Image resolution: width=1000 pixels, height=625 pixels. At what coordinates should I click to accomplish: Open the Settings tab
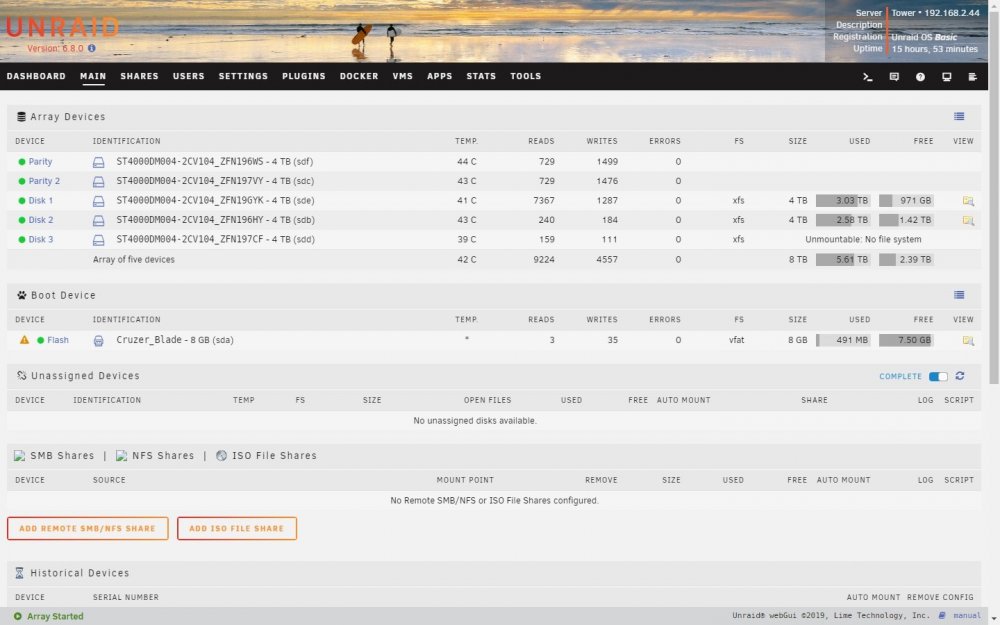pyautogui.click(x=243, y=76)
